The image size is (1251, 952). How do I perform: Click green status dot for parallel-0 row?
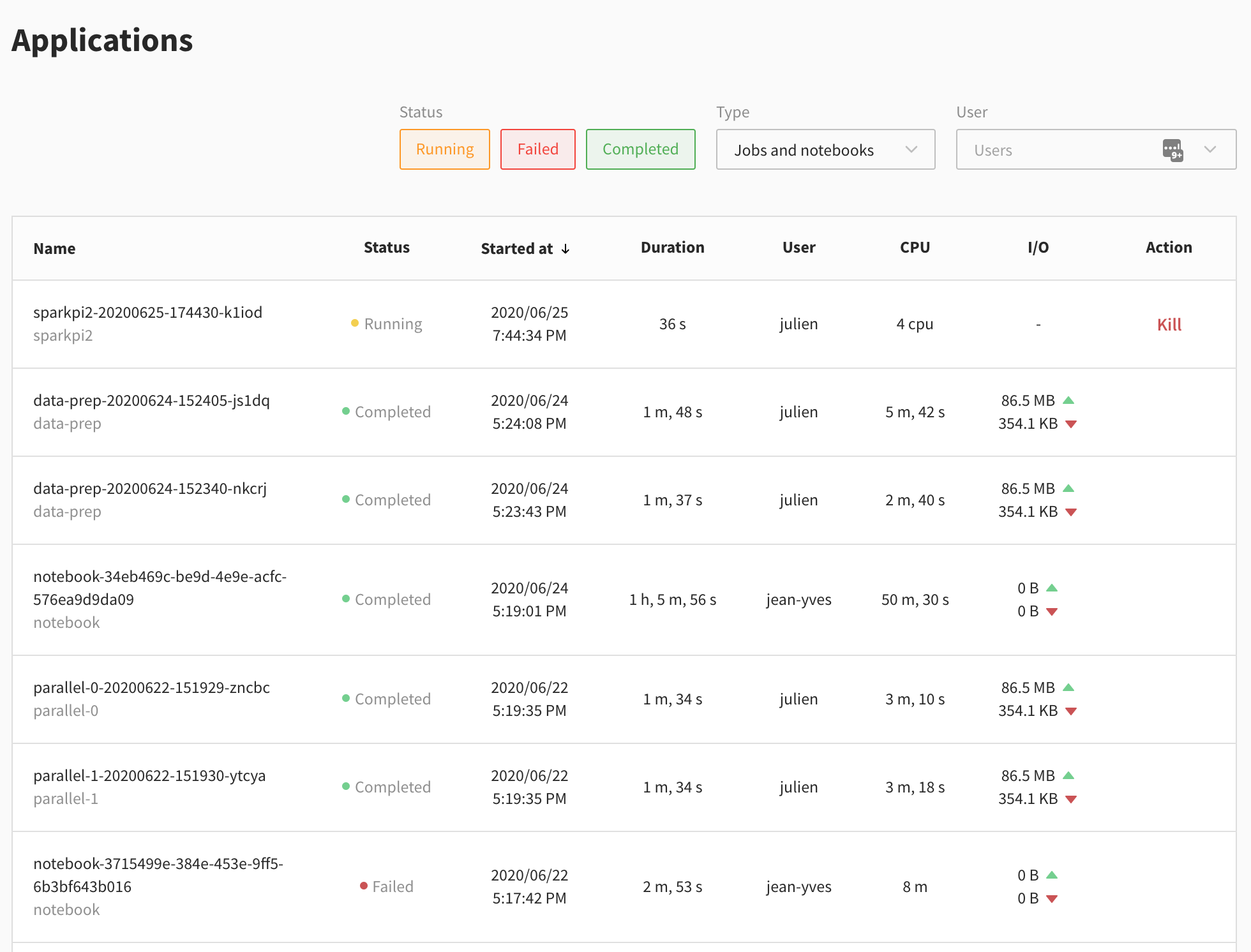[346, 698]
